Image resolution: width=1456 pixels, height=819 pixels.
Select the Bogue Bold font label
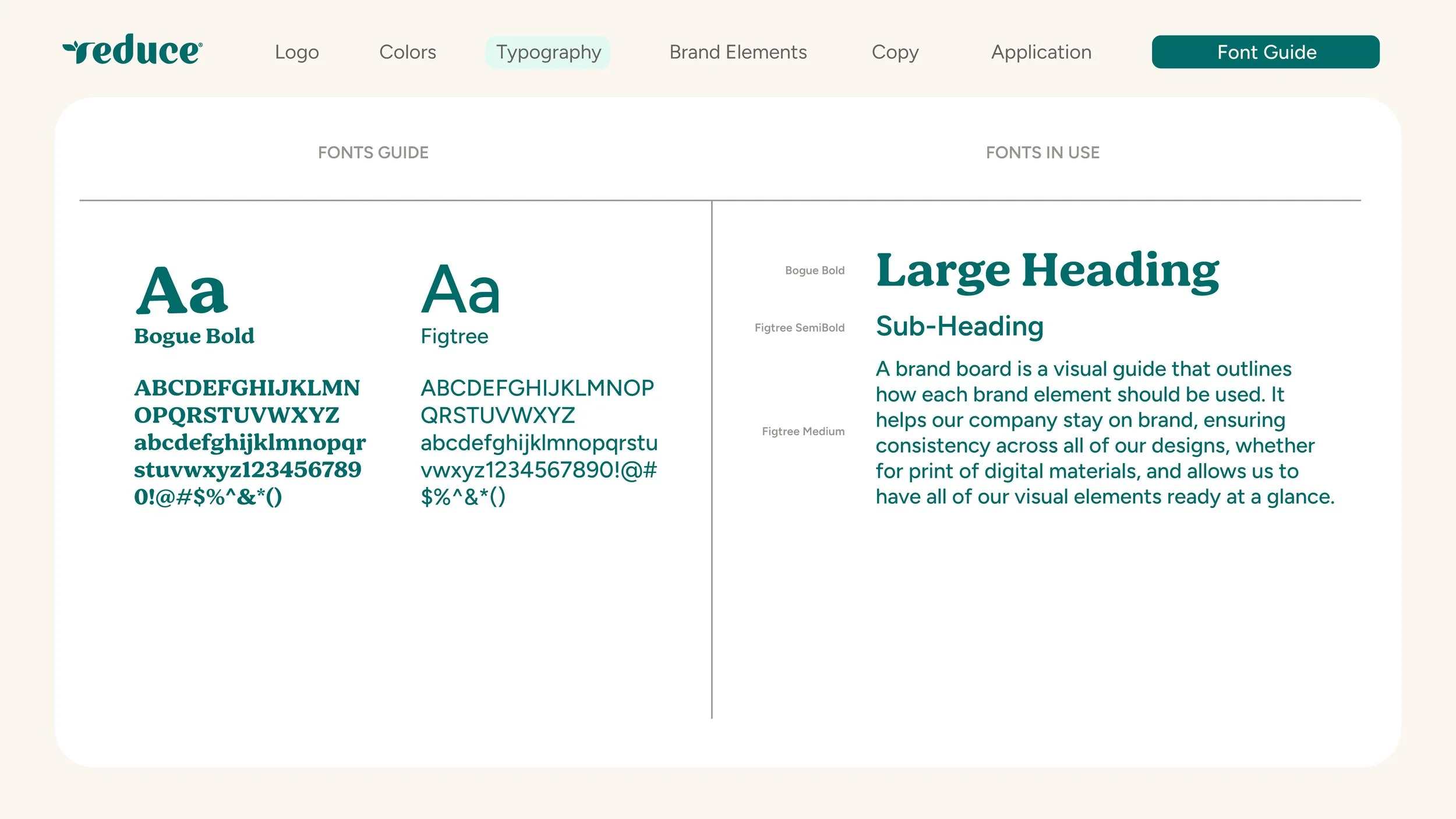194,336
